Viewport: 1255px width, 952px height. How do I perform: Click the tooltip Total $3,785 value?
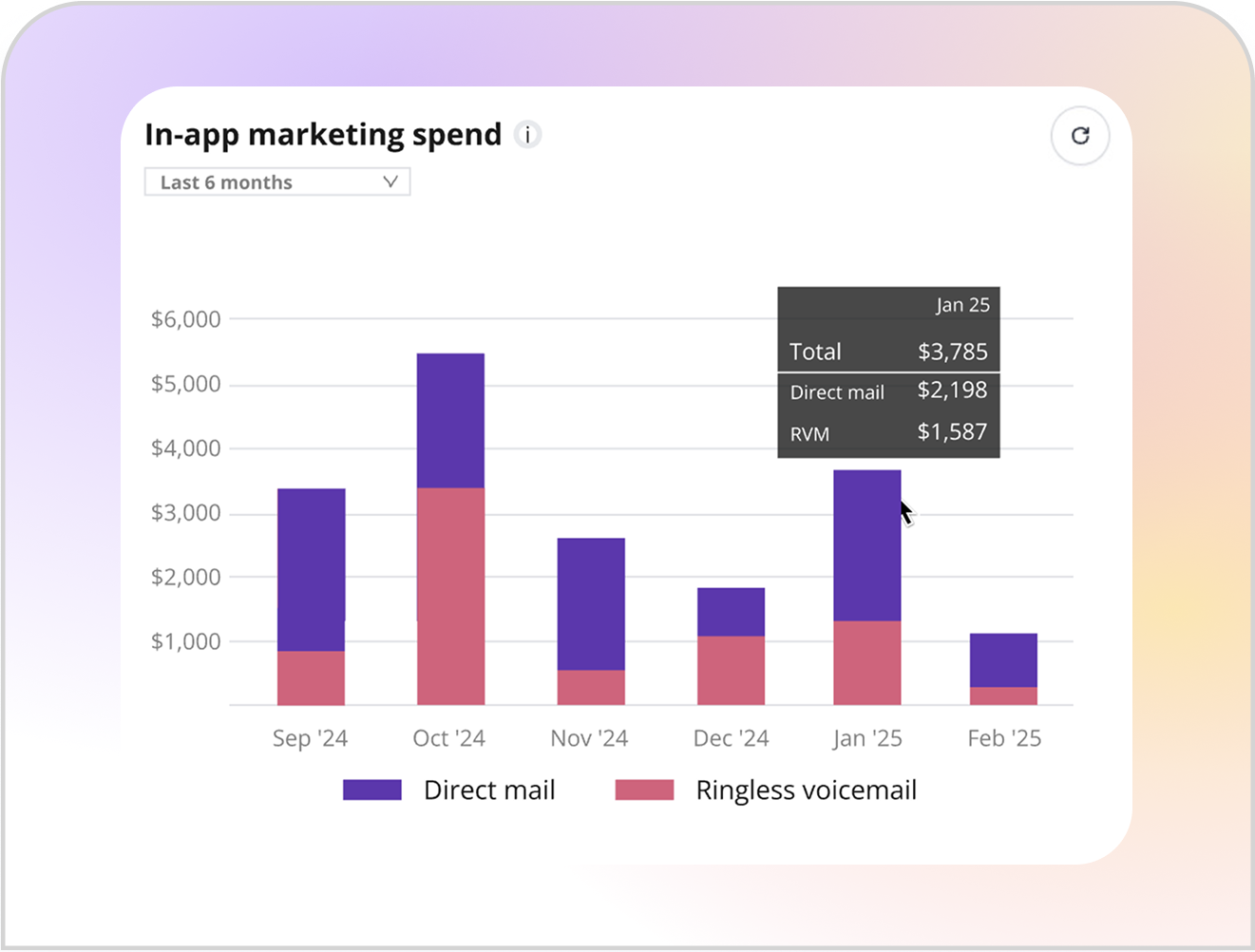tap(953, 352)
